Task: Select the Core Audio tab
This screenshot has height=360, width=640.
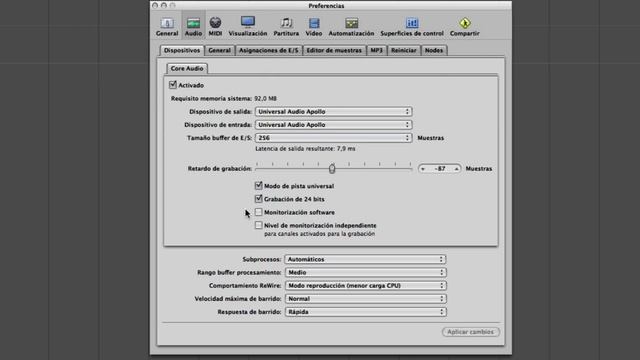Action: tap(187, 68)
